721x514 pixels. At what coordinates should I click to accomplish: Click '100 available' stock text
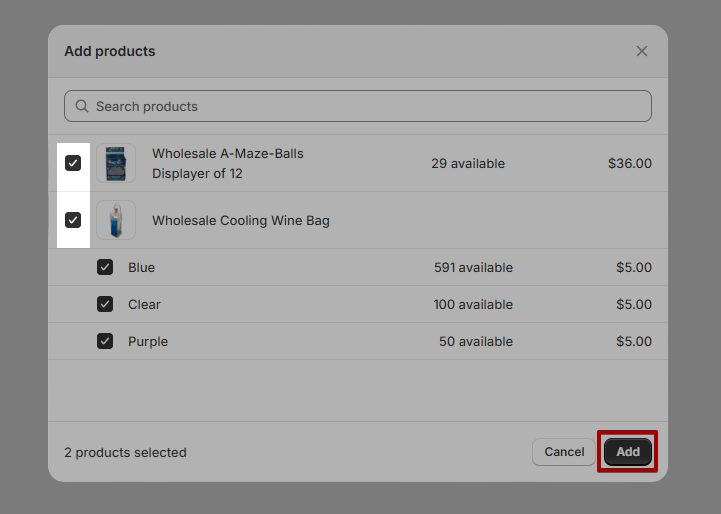(473, 304)
